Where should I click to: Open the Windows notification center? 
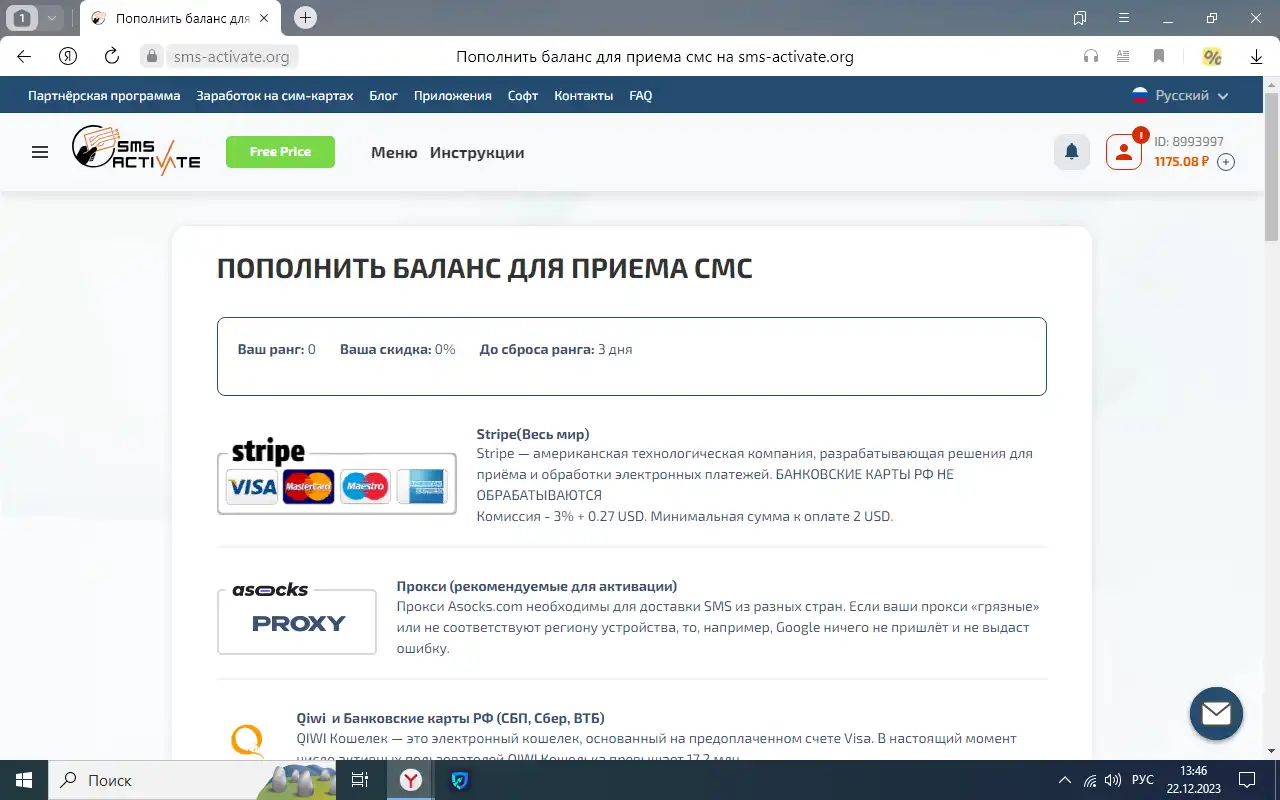1247,780
